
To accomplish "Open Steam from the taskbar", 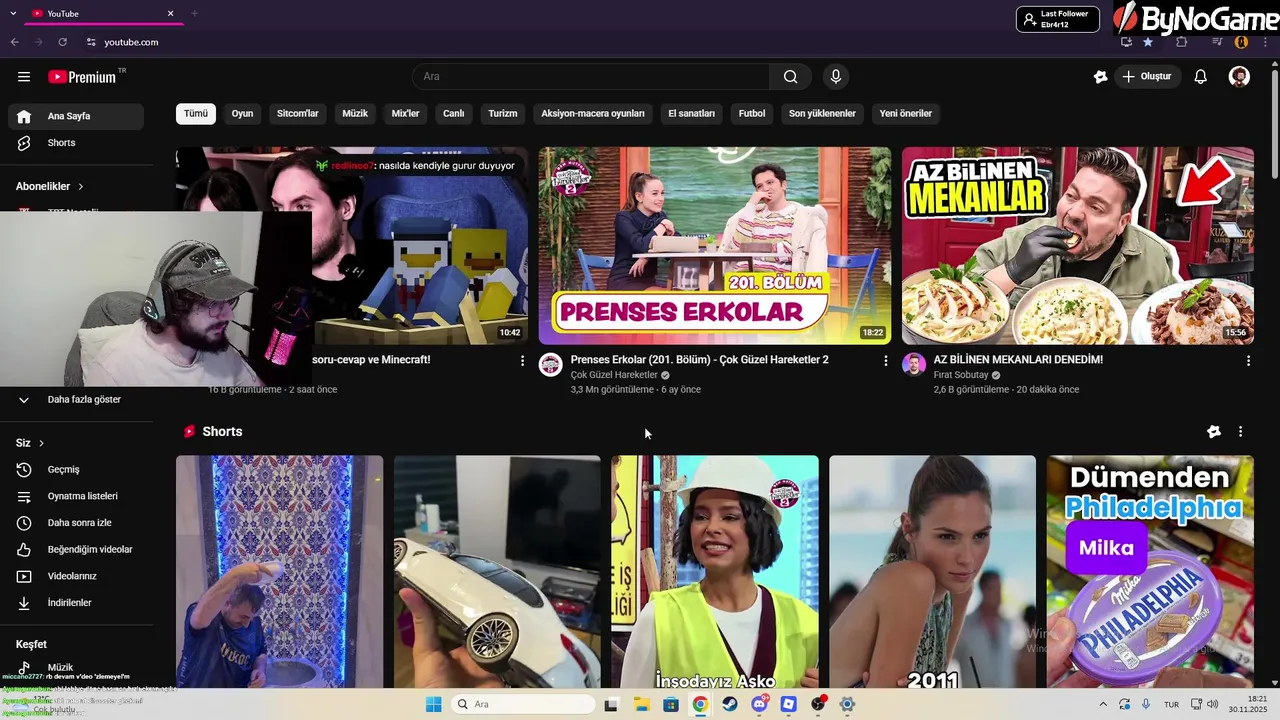I will pyautogui.click(x=729, y=704).
